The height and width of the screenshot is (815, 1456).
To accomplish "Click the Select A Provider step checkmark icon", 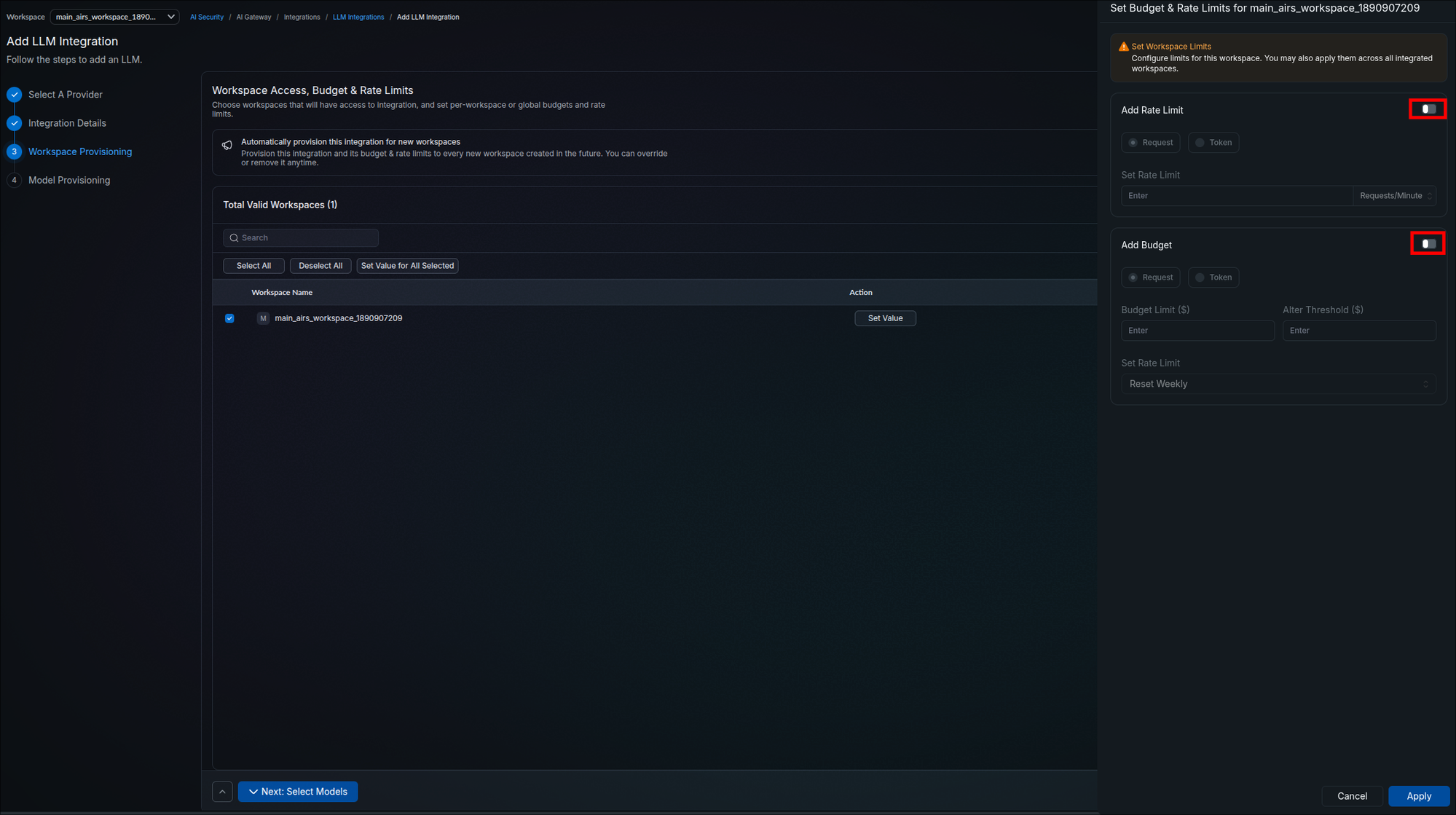I will (15, 95).
